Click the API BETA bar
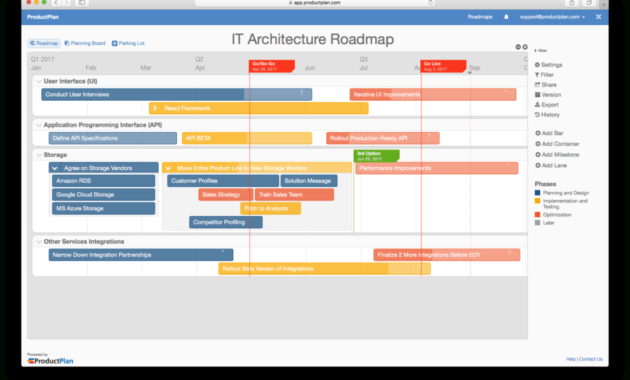 247,138
